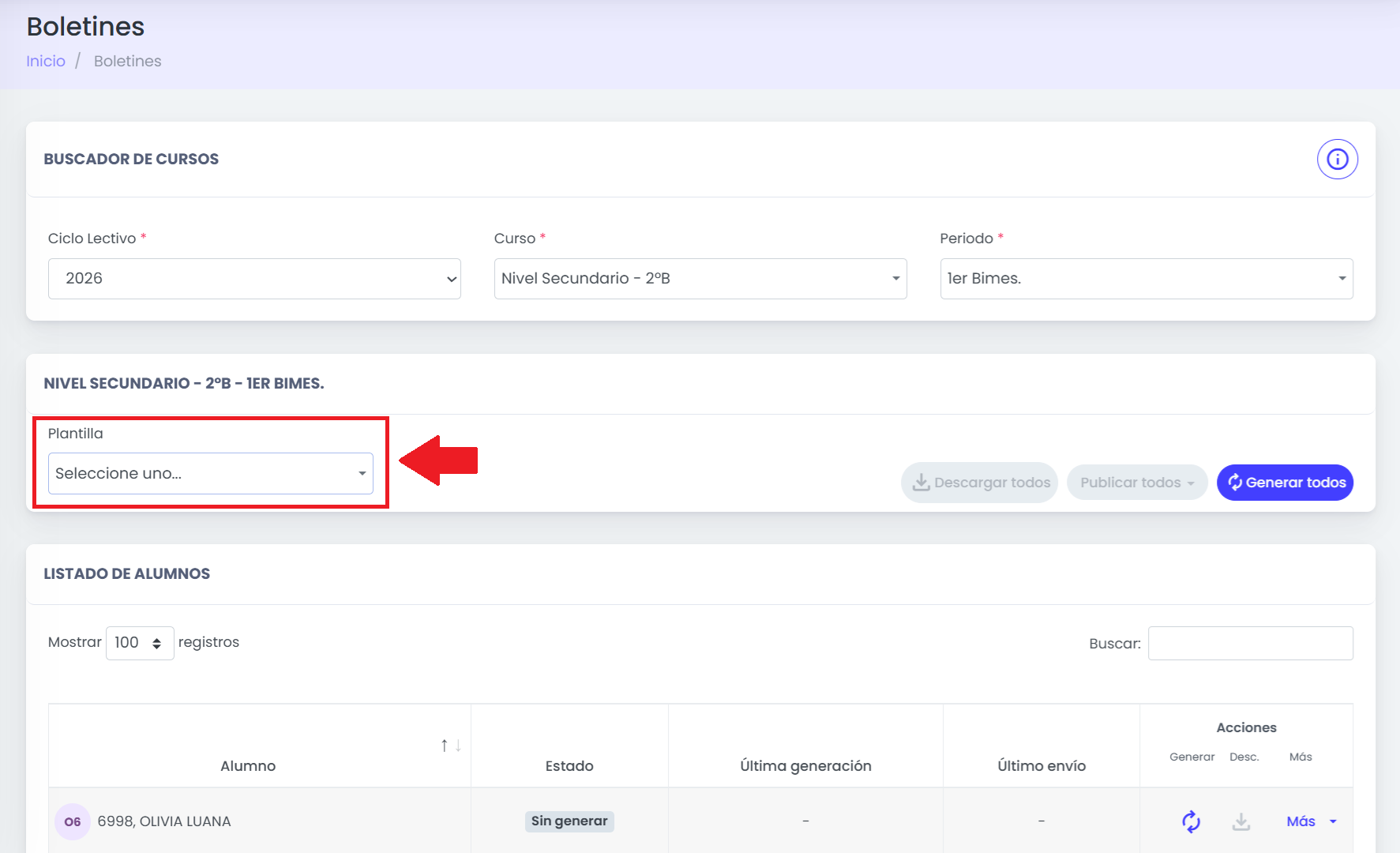Change the Mostrar registros count selector
Viewport: 1400px width, 853px height.
(x=140, y=643)
